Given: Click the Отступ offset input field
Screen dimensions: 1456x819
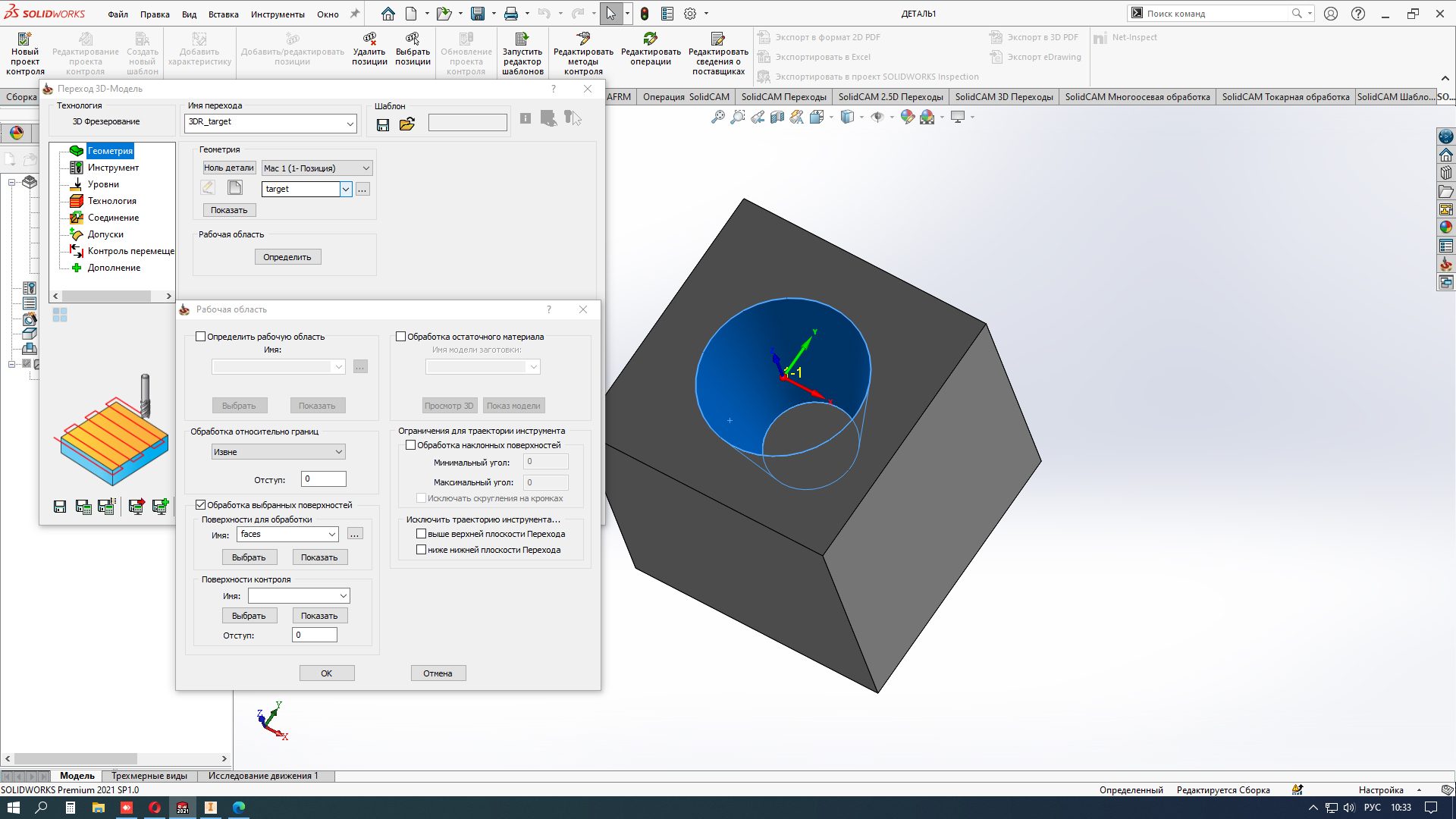Looking at the screenshot, I should (x=324, y=479).
